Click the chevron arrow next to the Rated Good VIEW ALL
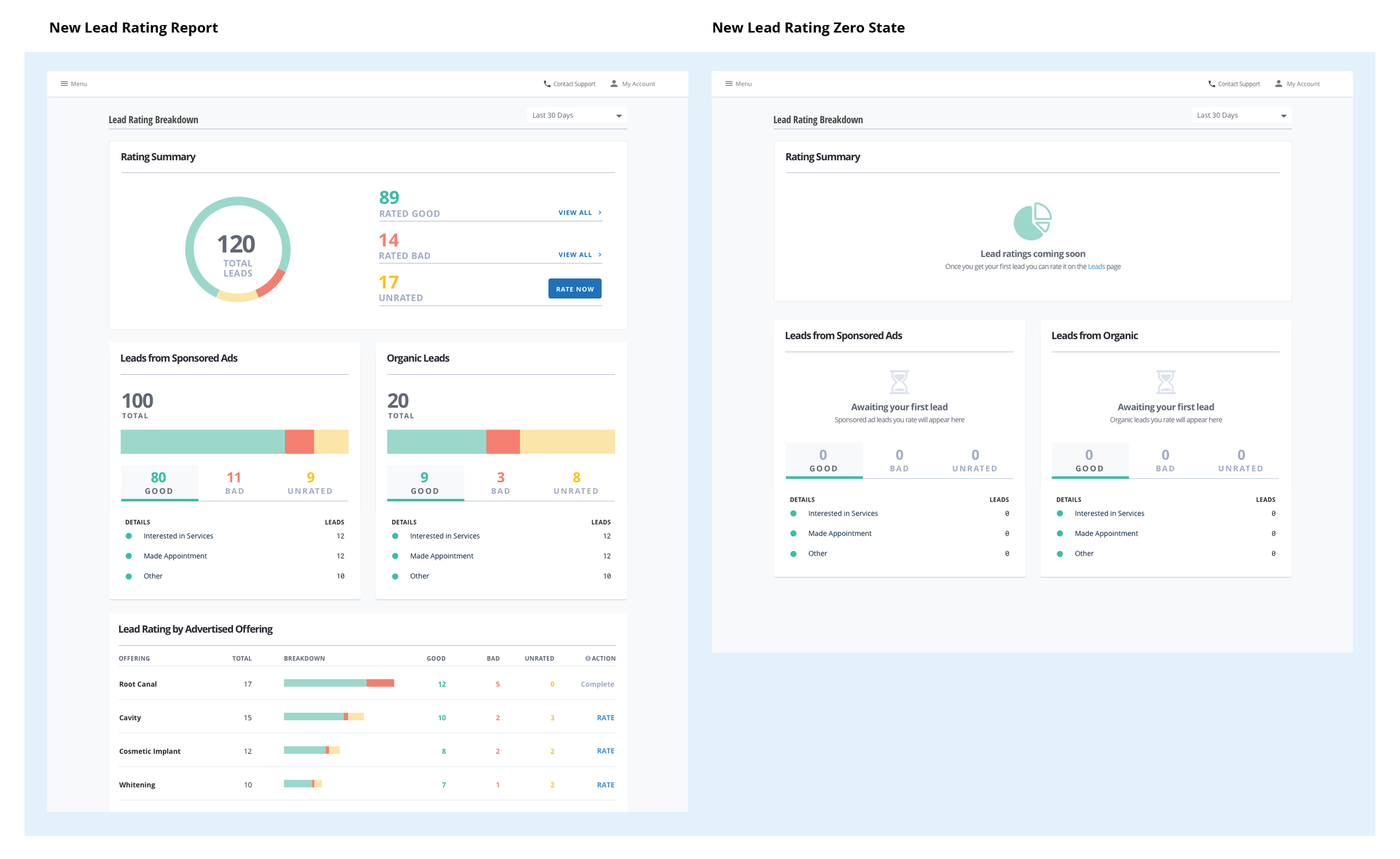The width and height of the screenshot is (1400, 859). [x=600, y=212]
